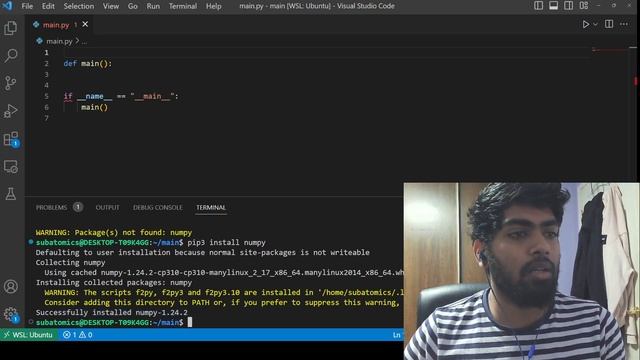Toggle the bottom panel layout
Image resolution: width=640 pixels, height=360 pixels.
[x=553, y=6]
